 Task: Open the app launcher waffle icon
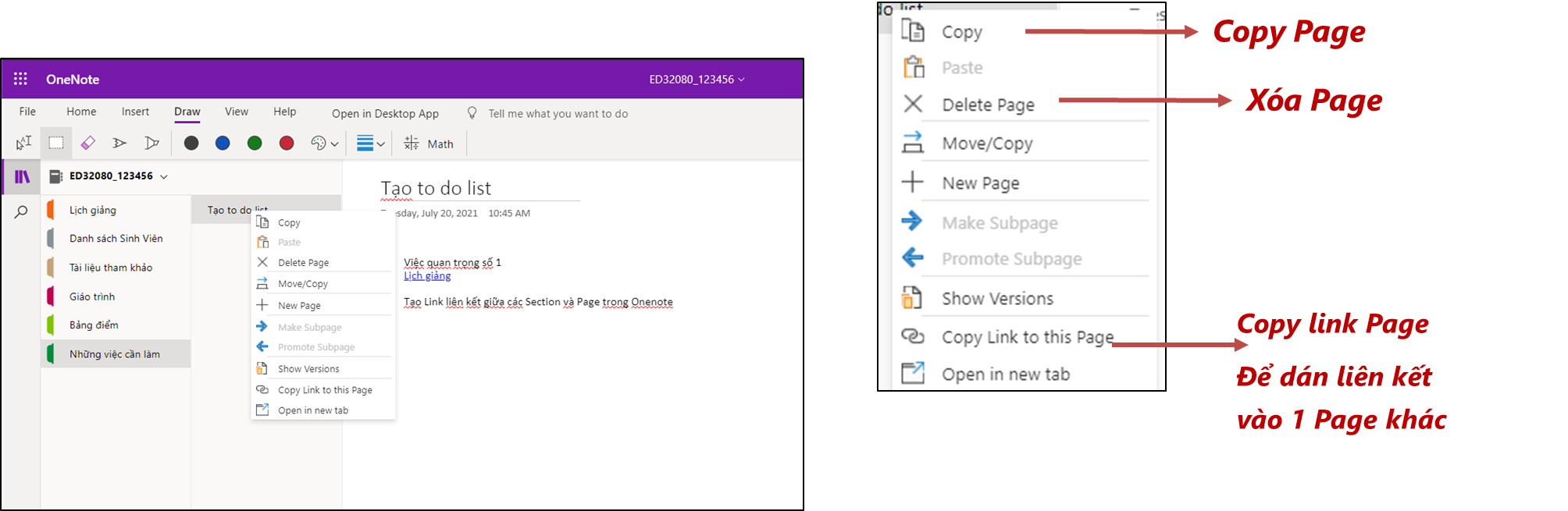click(20, 79)
